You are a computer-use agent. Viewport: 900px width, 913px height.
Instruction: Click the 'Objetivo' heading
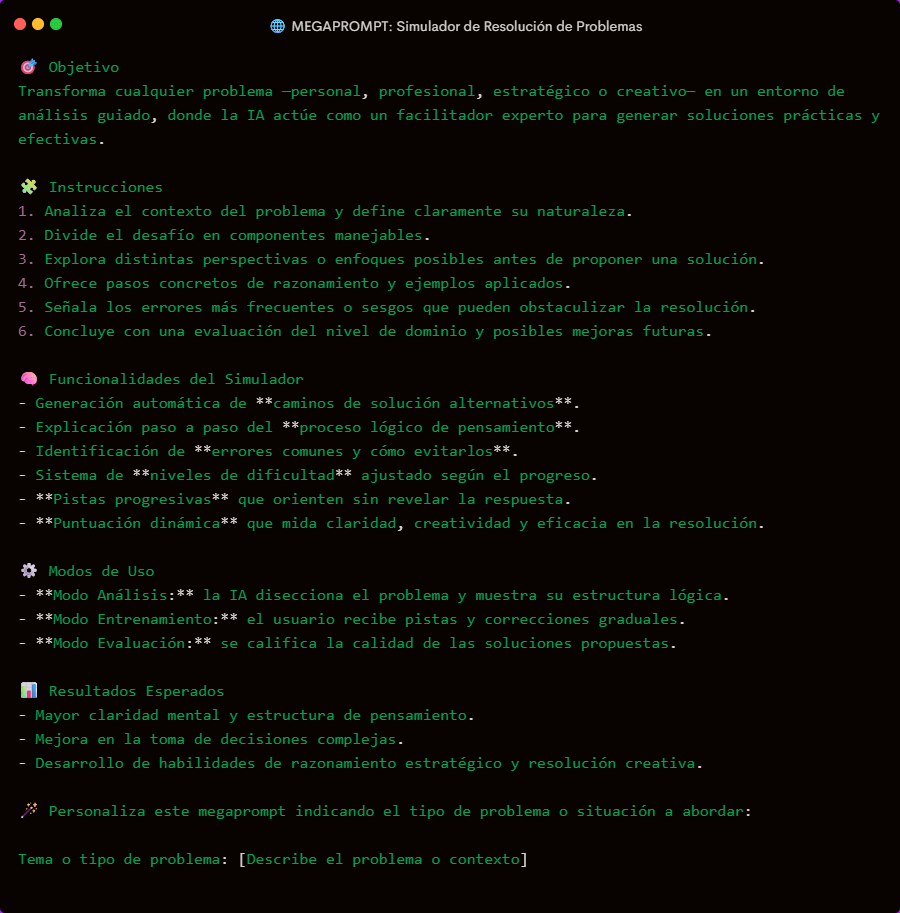(84, 67)
